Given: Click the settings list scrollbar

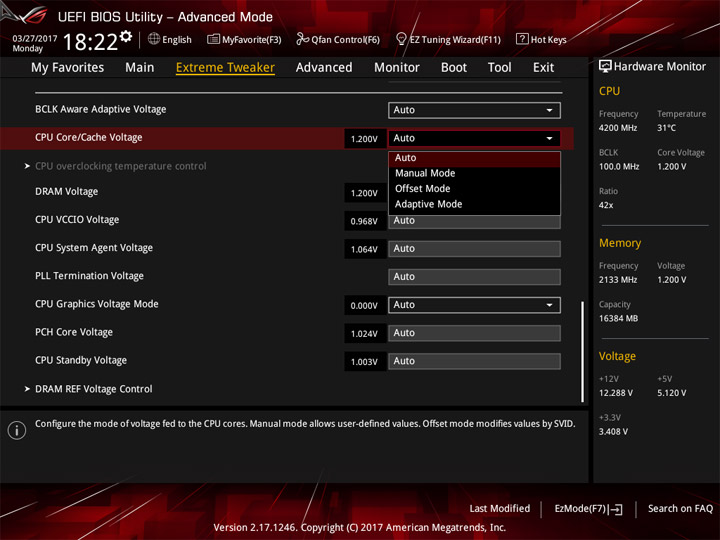Looking at the screenshot, I should coord(582,351).
